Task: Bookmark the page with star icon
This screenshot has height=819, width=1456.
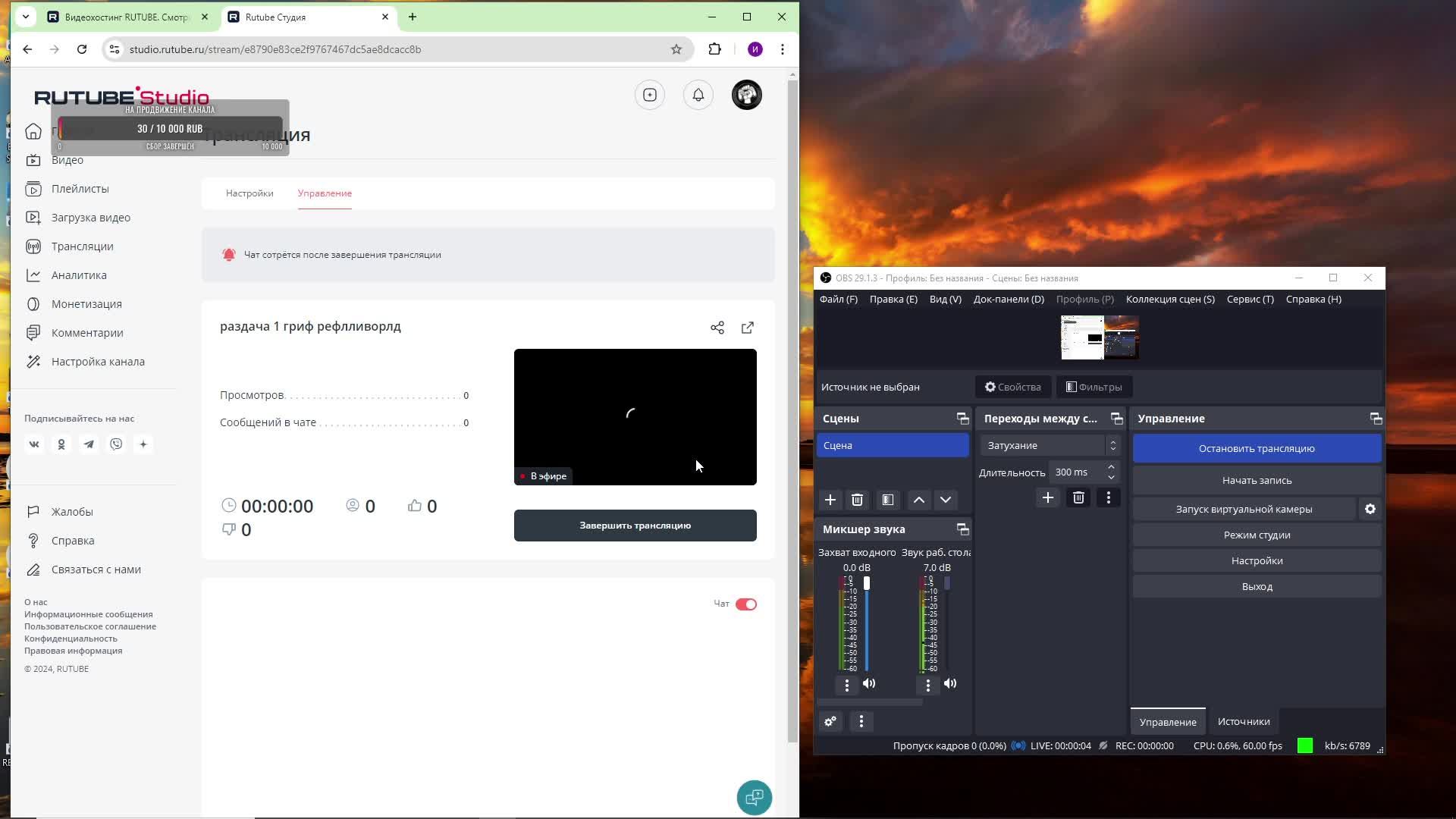Action: click(676, 49)
